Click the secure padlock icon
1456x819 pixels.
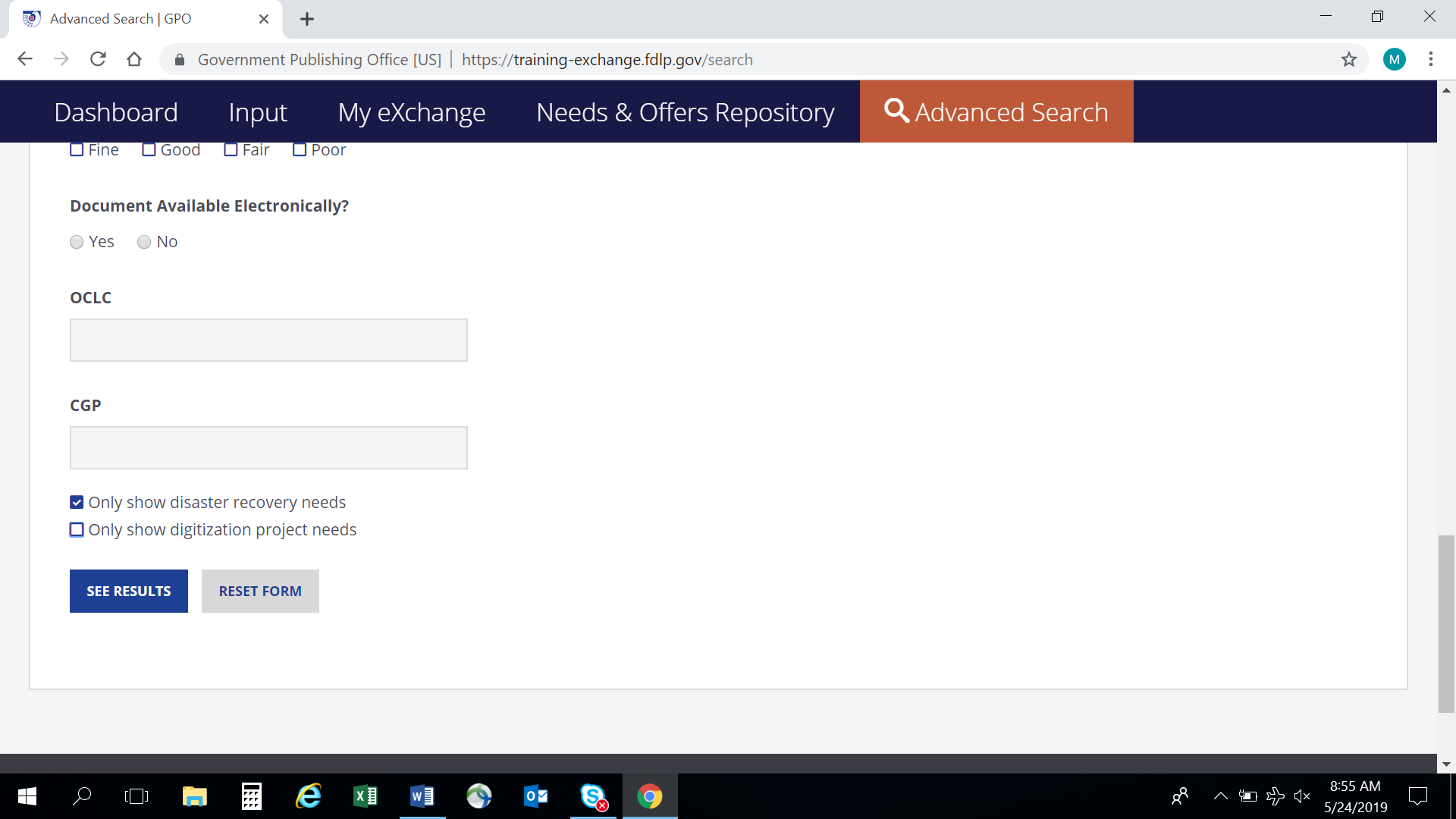pos(180,60)
